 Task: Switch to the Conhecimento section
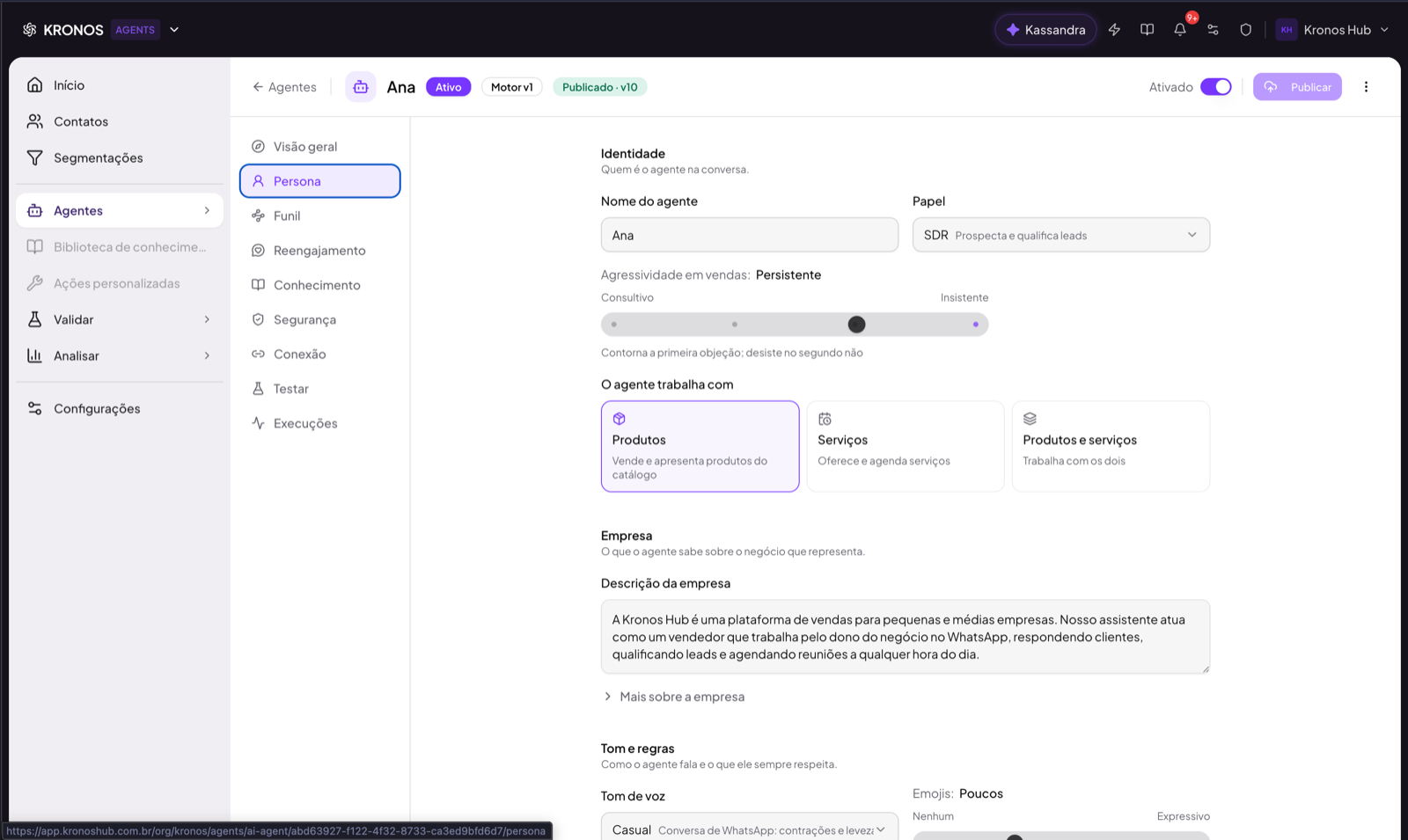(319, 285)
